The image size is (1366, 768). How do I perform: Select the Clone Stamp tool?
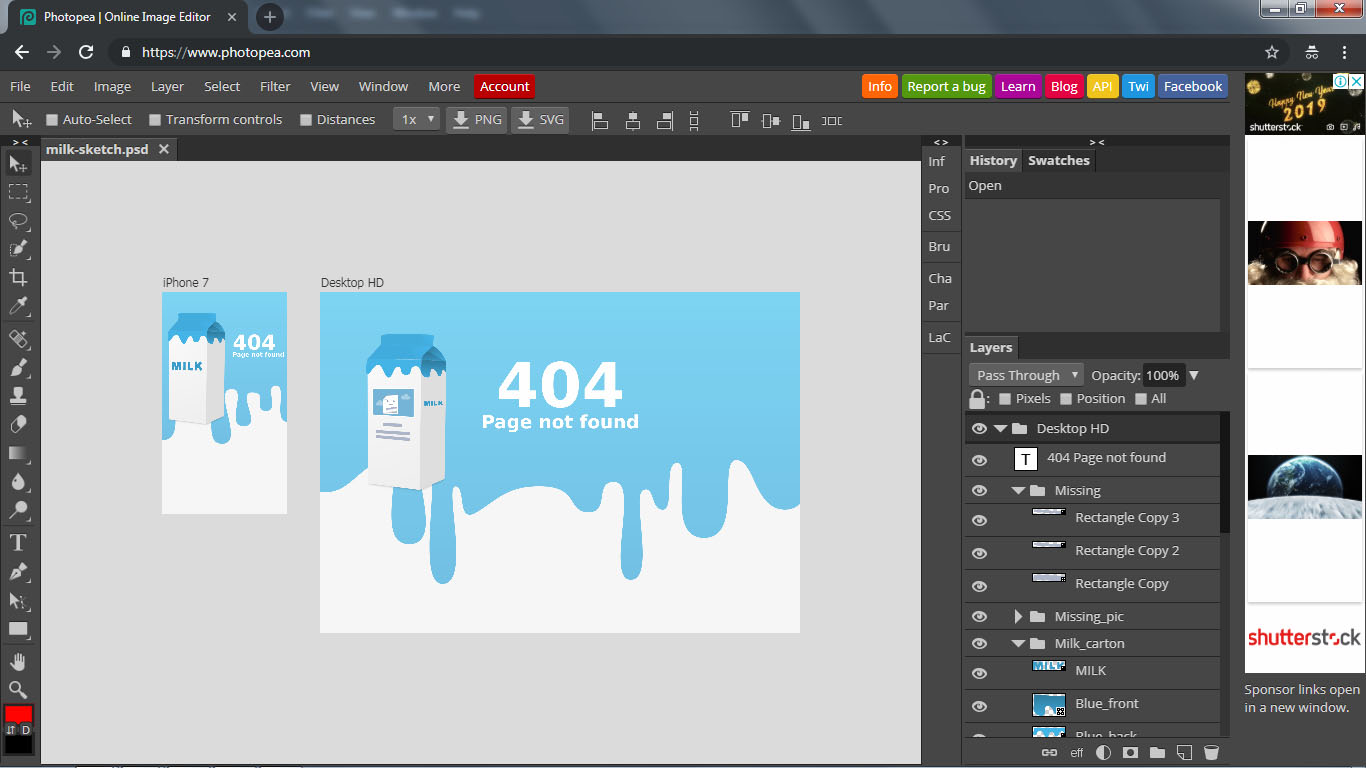pyautogui.click(x=18, y=396)
